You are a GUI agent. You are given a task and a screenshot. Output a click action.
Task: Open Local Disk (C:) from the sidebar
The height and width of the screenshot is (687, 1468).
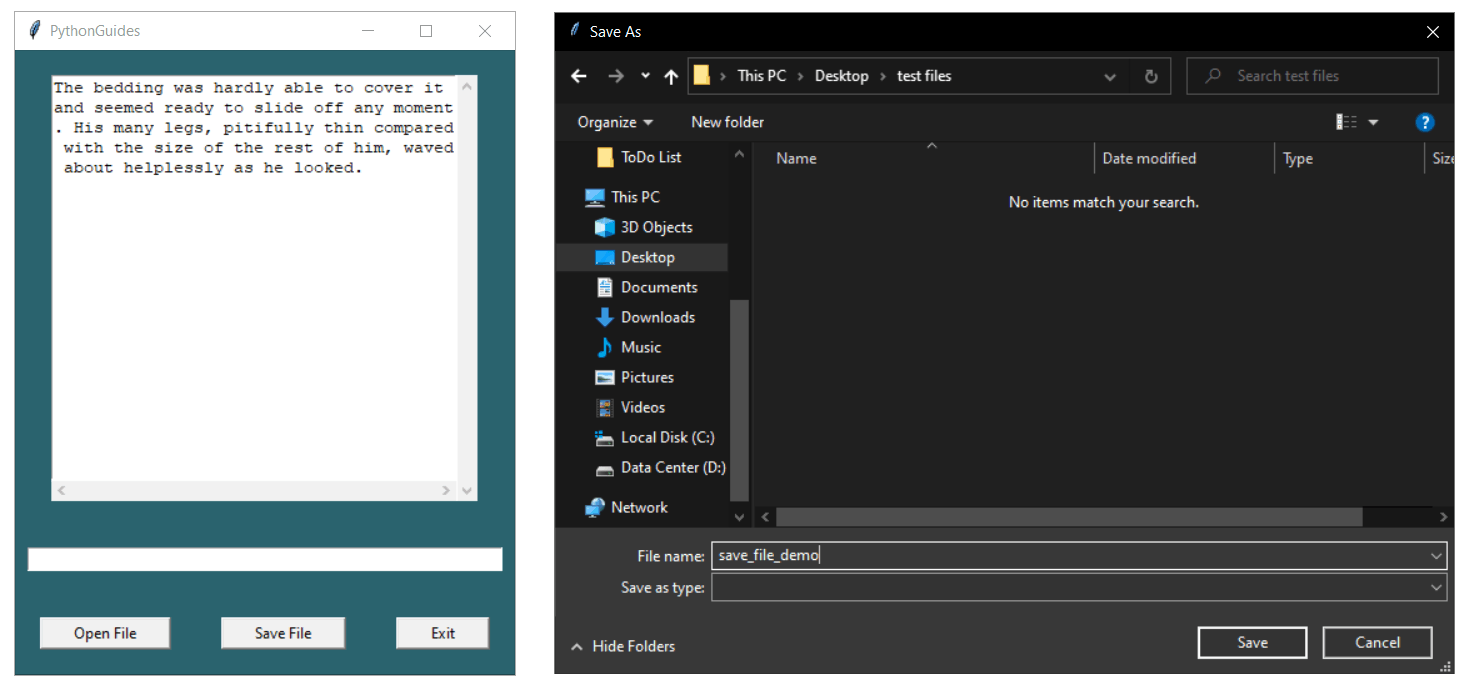660,437
